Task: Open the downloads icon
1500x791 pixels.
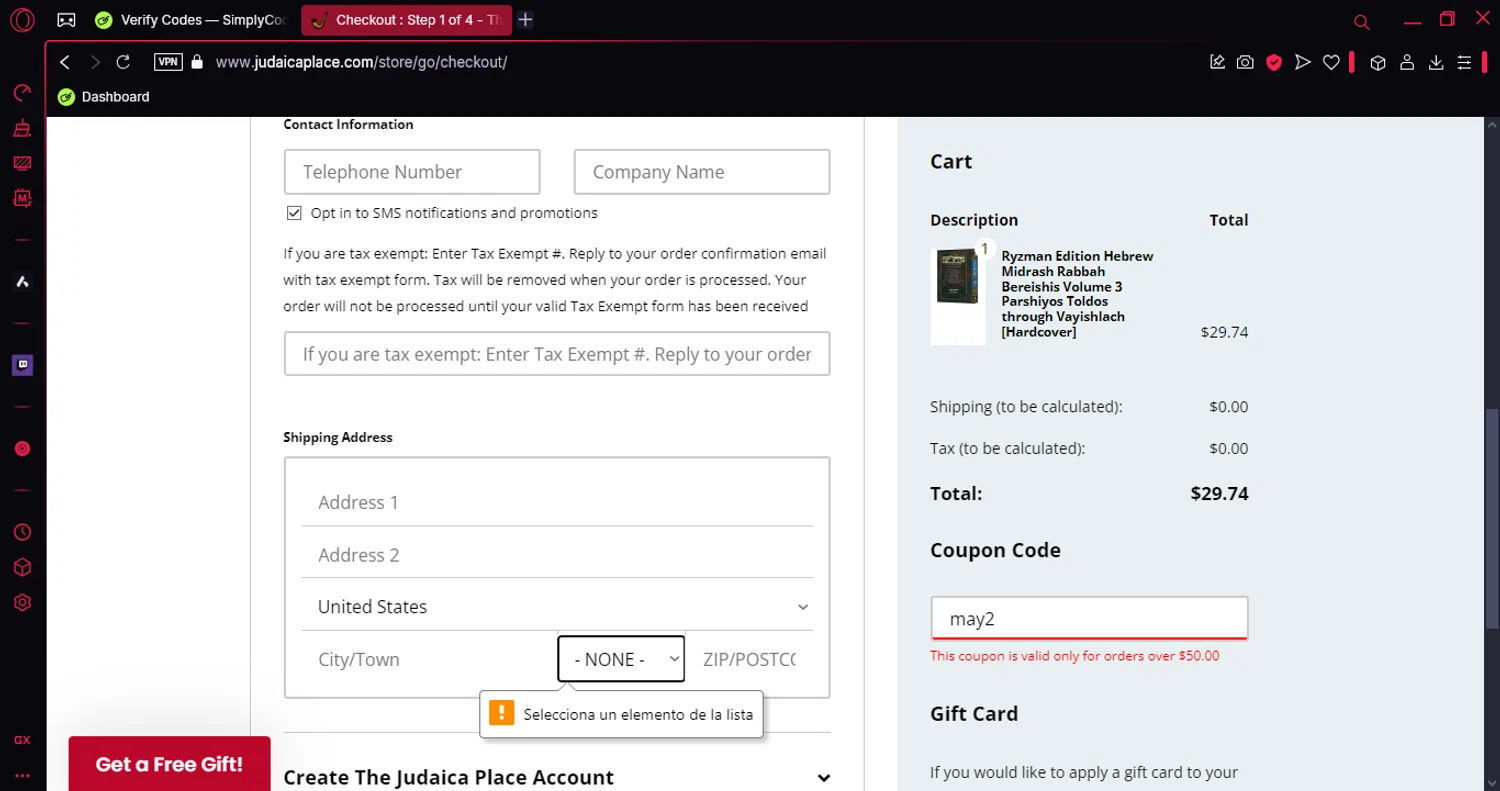Action: click(1436, 62)
